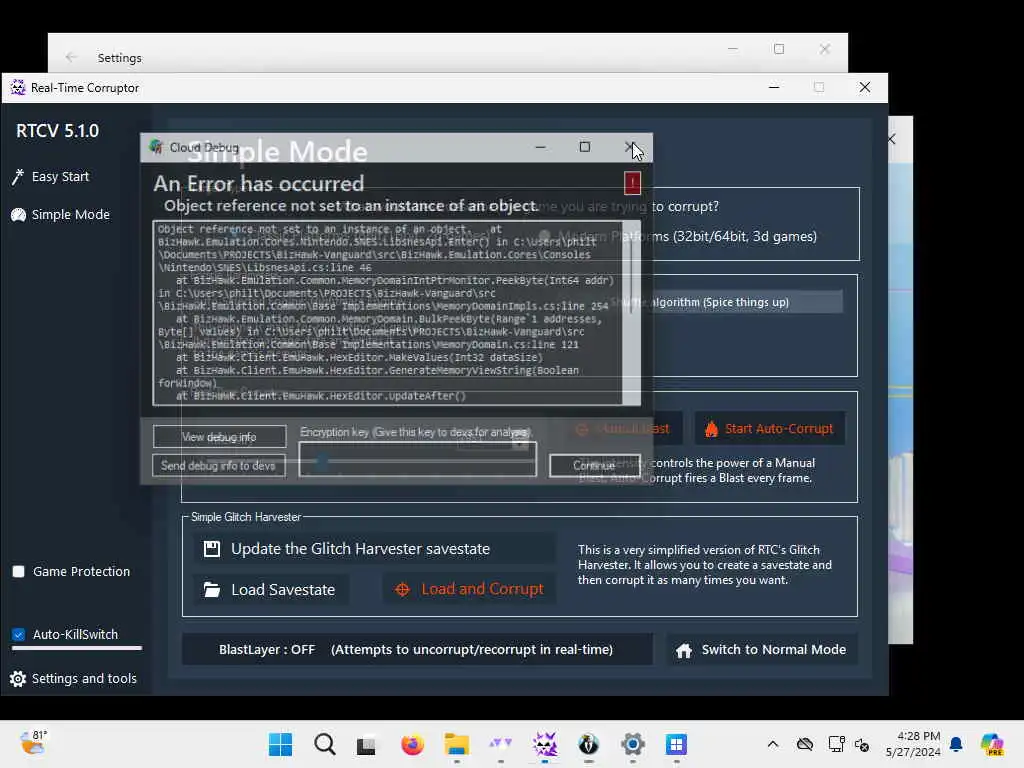Screen dimensions: 1024x768
Task: Click Switch to Normal Mode
Action: point(761,650)
